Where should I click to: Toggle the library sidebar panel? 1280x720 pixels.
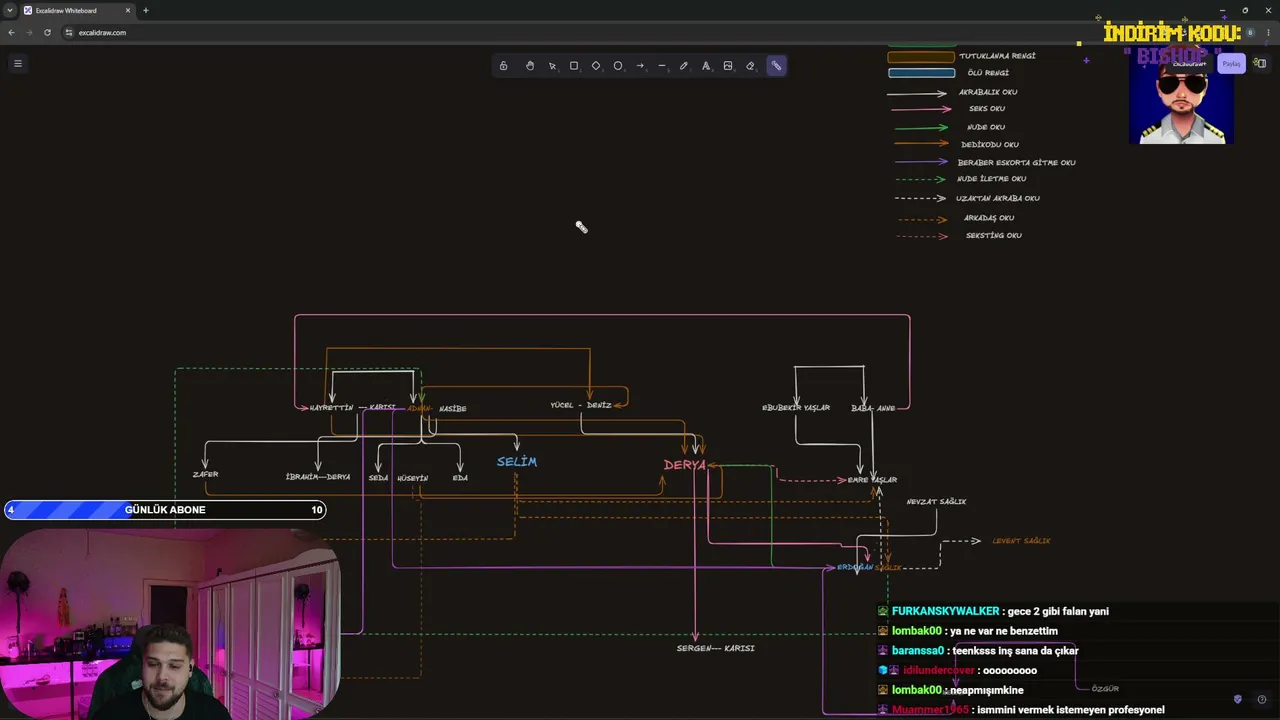[1260, 63]
